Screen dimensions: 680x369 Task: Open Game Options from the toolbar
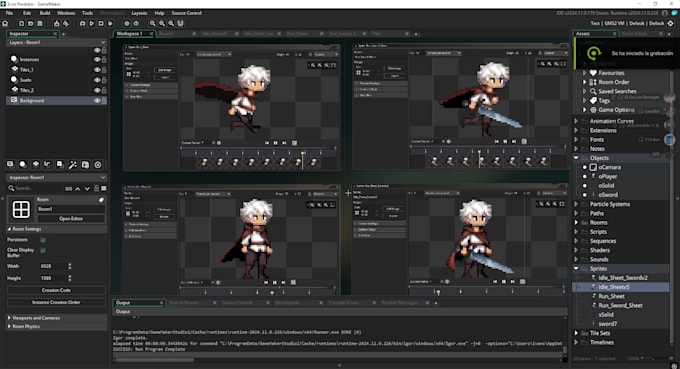coord(127,23)
